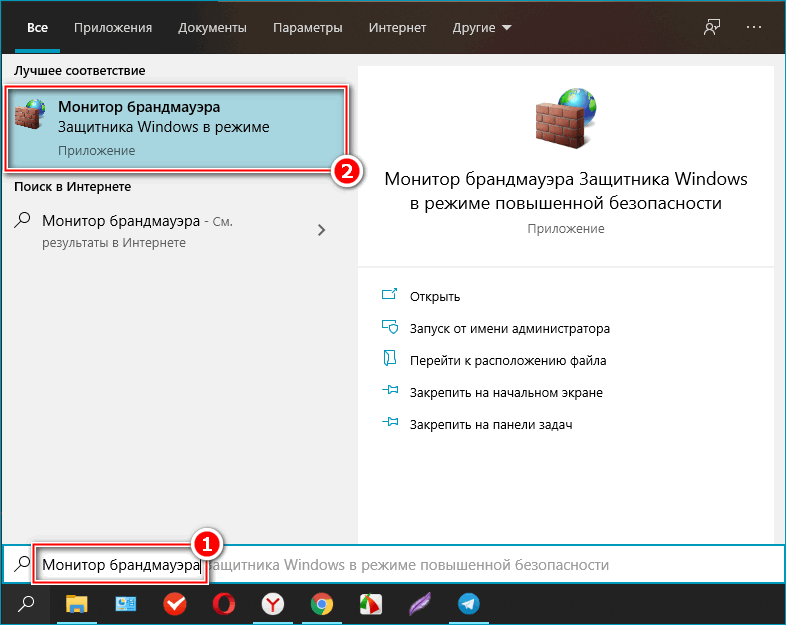The image size is (786, 625).
Task: Click large firewall icon in preview pane
Action: (x=566, y=118)
